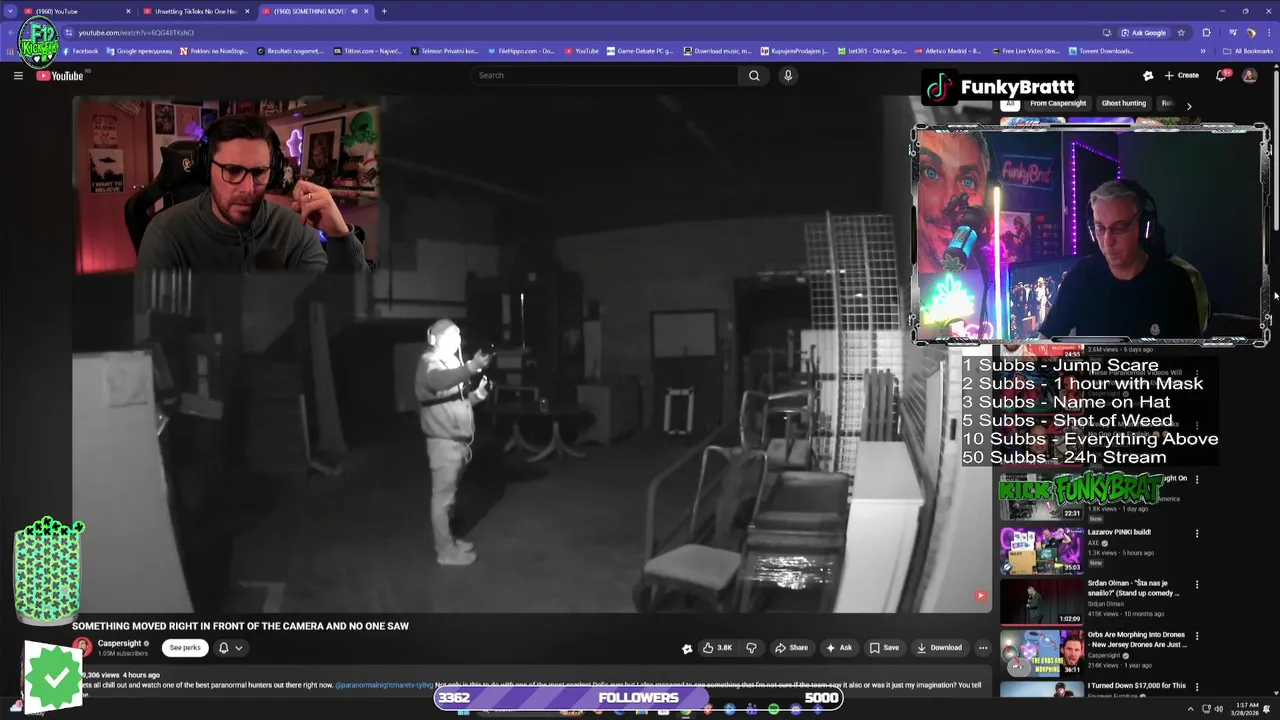
Task: Share the video via Share button
Action: 791,648
